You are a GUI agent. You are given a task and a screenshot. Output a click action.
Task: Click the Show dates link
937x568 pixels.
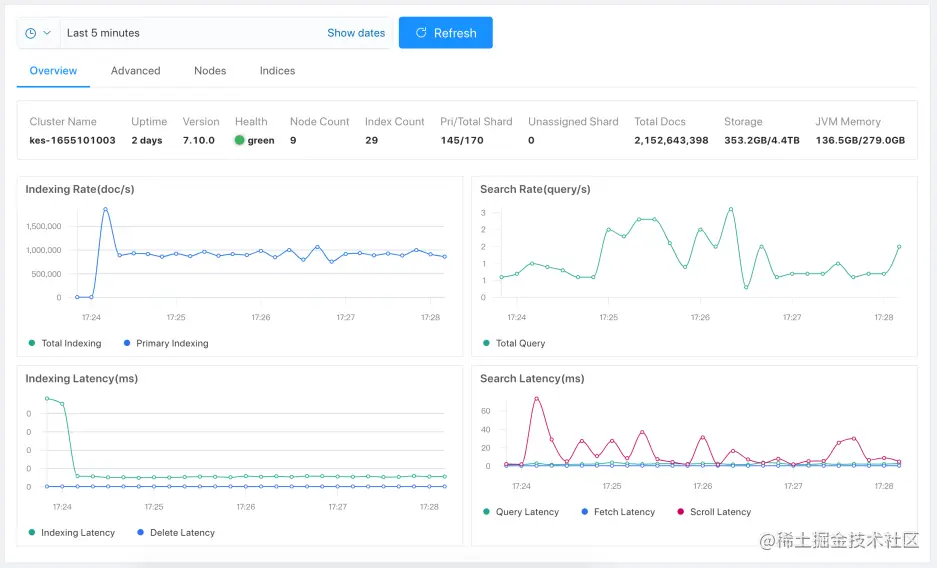(x=356, y=33)
